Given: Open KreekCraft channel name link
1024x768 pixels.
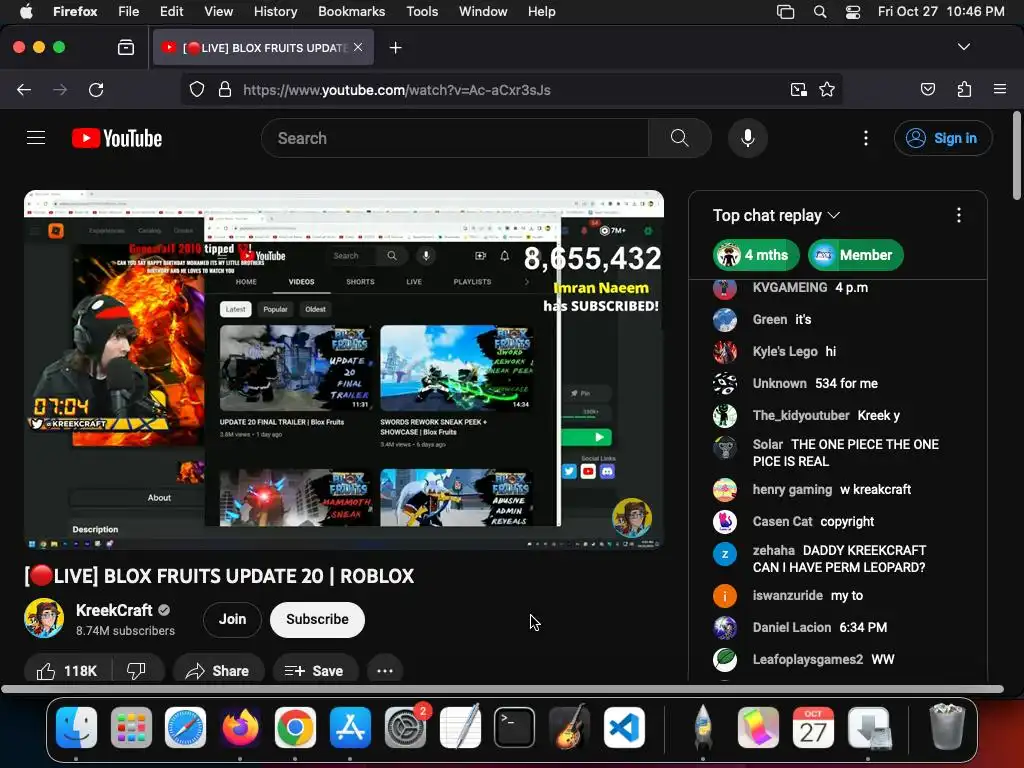Looking at the screenshot, I should point(114,610).
